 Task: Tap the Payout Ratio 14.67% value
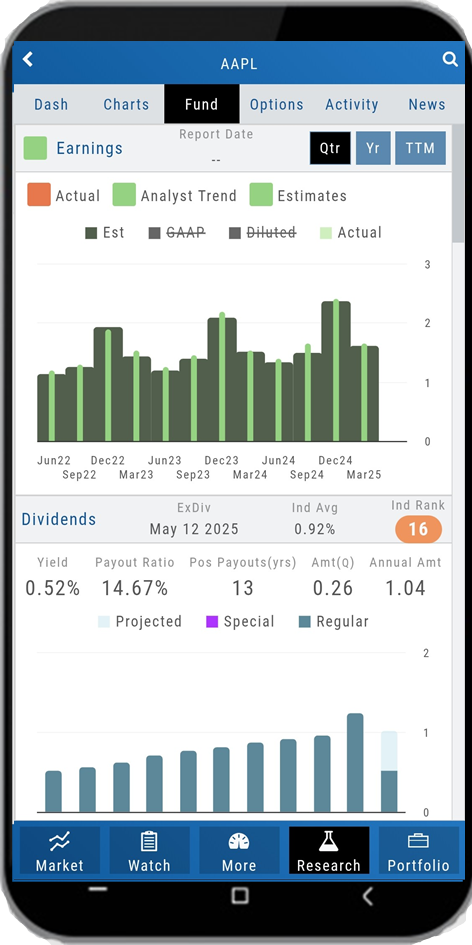point(134,588)
